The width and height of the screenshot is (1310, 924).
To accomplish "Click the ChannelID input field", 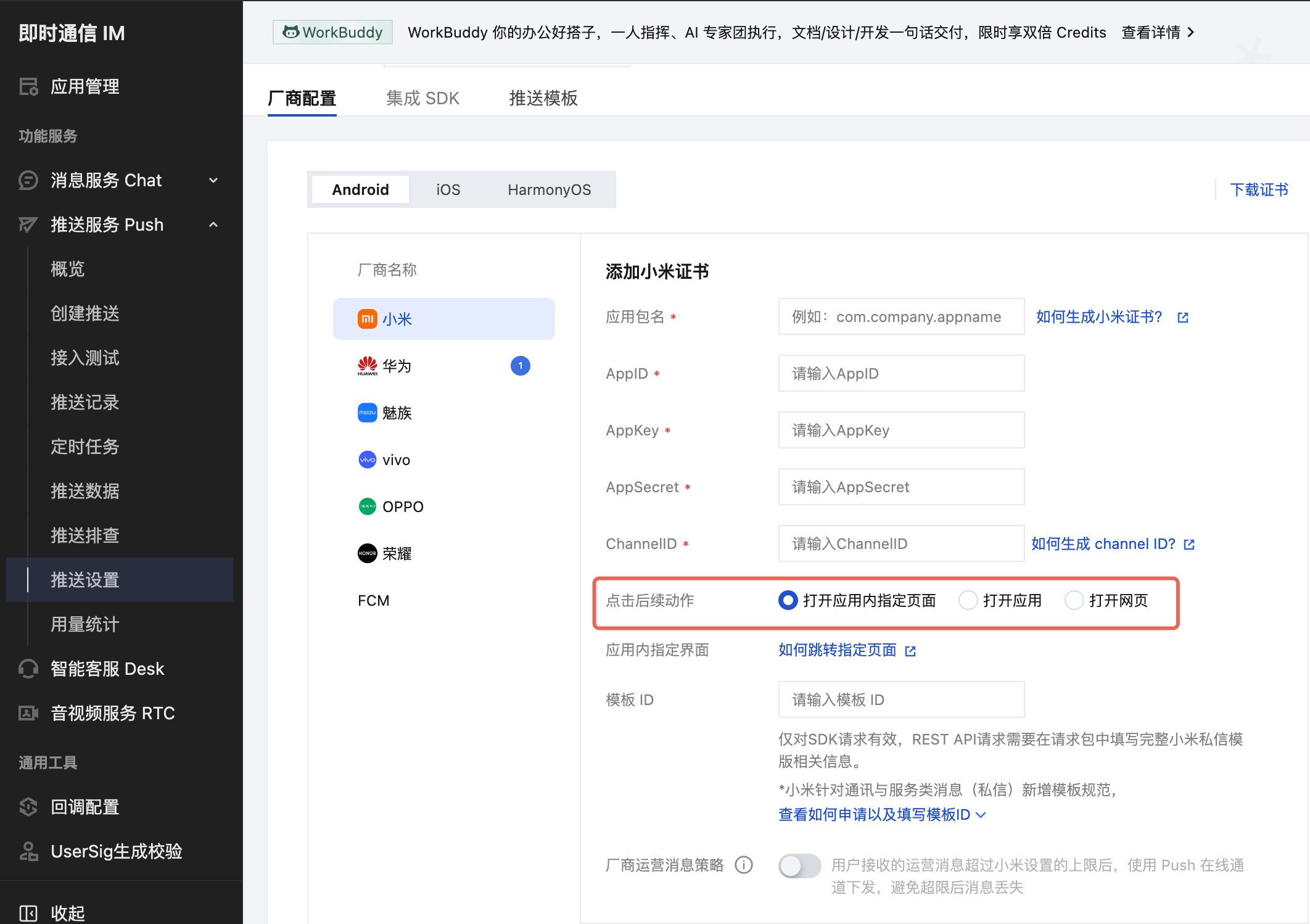I will click(902, 543).
